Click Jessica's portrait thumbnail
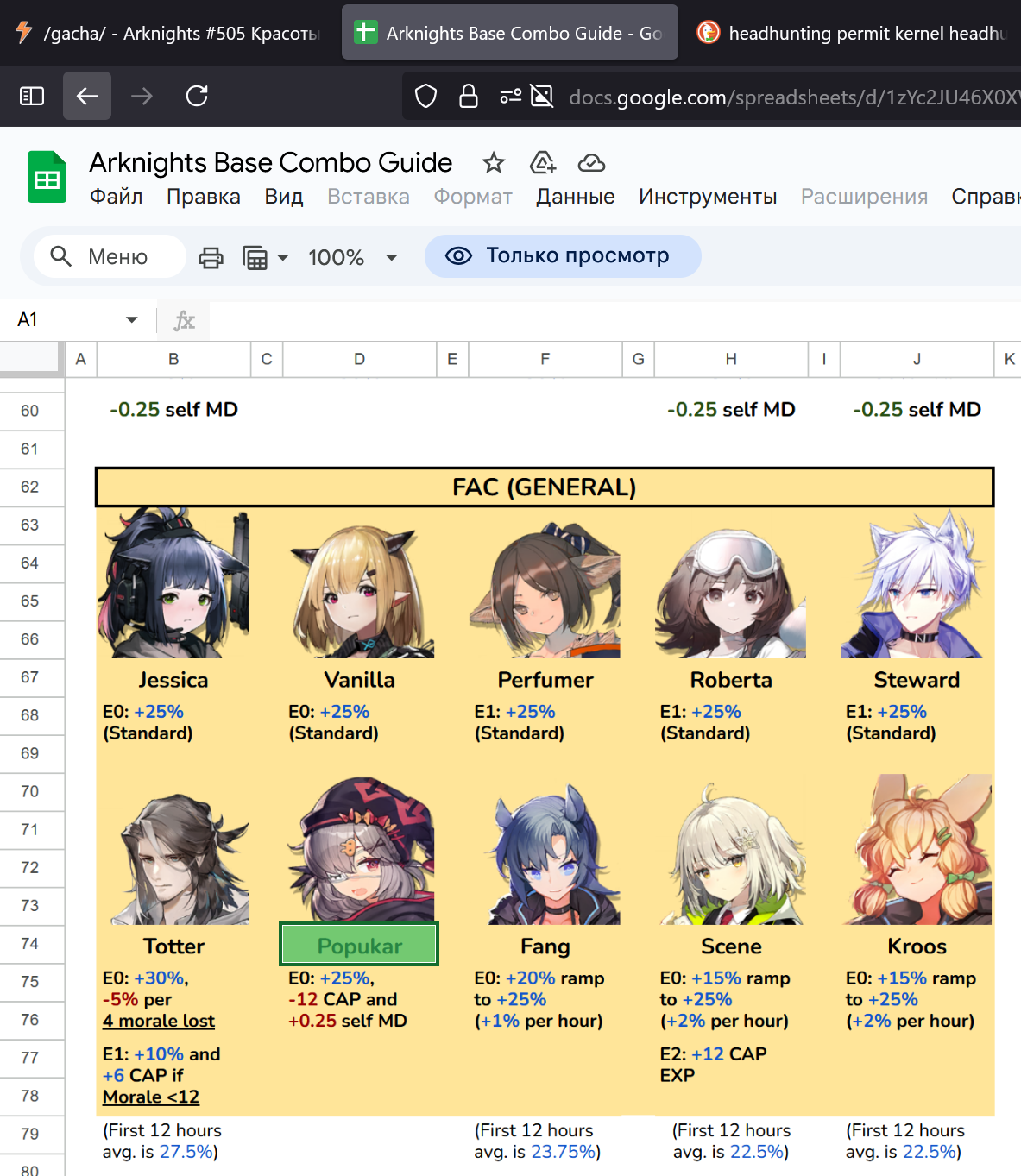 (173, 582)
